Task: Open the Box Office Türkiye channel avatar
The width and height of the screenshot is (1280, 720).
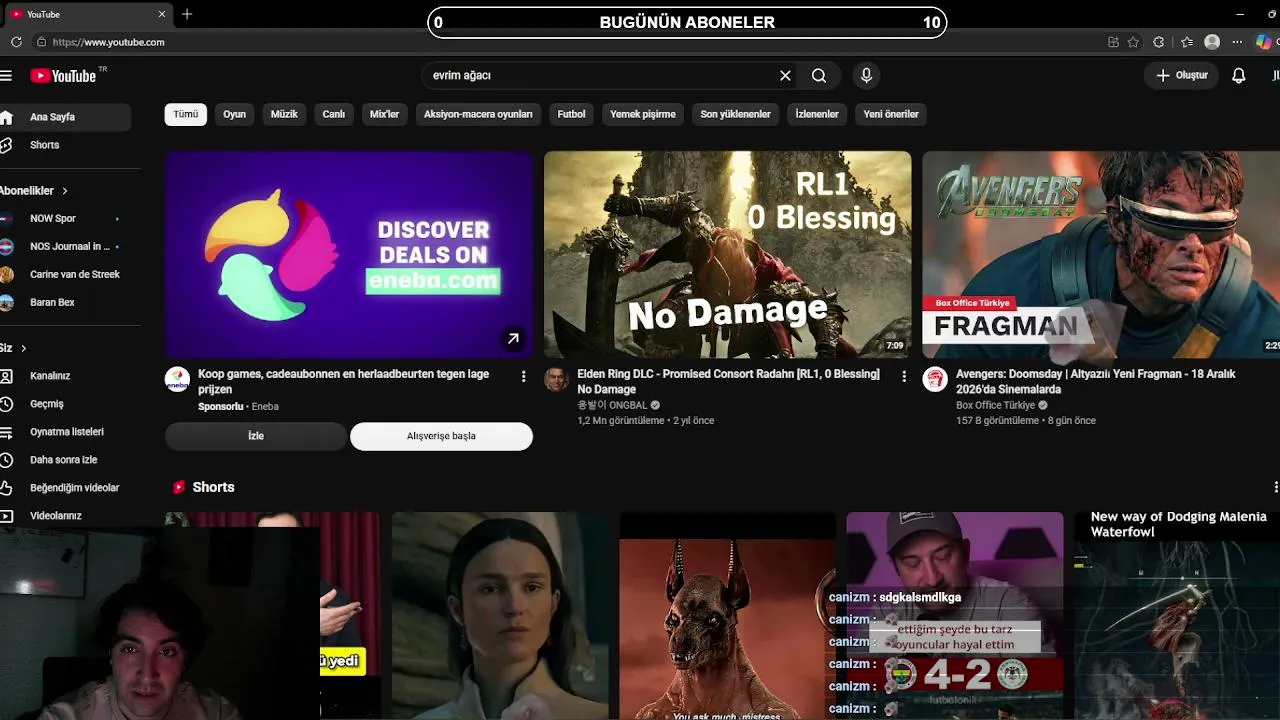Action: pyautogui.click(x=935, y=379)
